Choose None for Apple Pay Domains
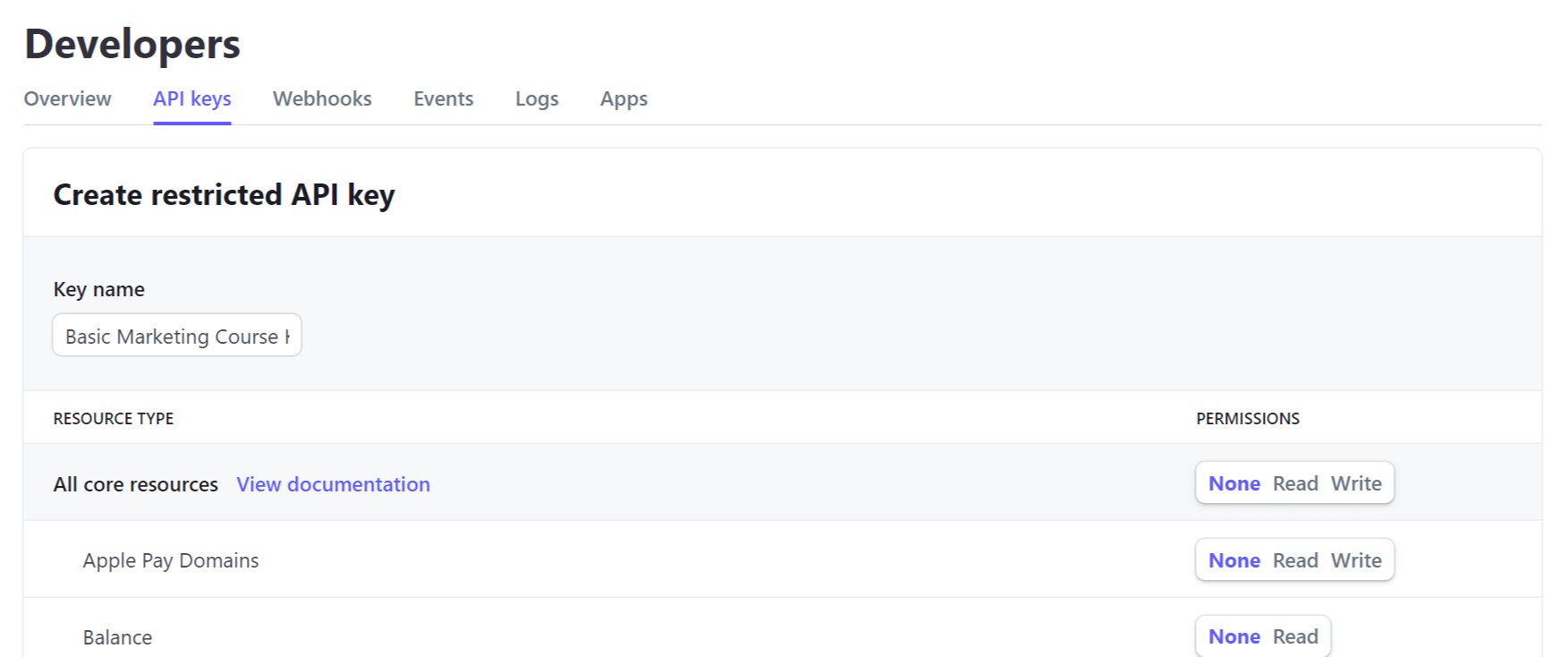 point(1233,560)
